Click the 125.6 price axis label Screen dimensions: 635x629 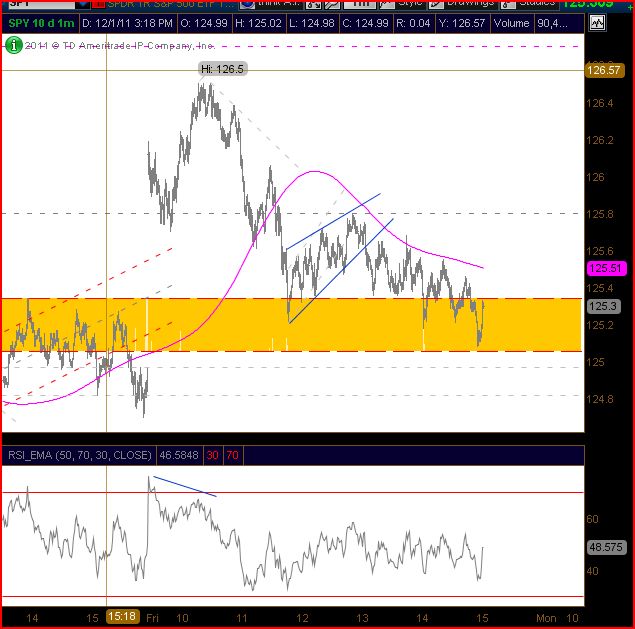coord(600,251)
